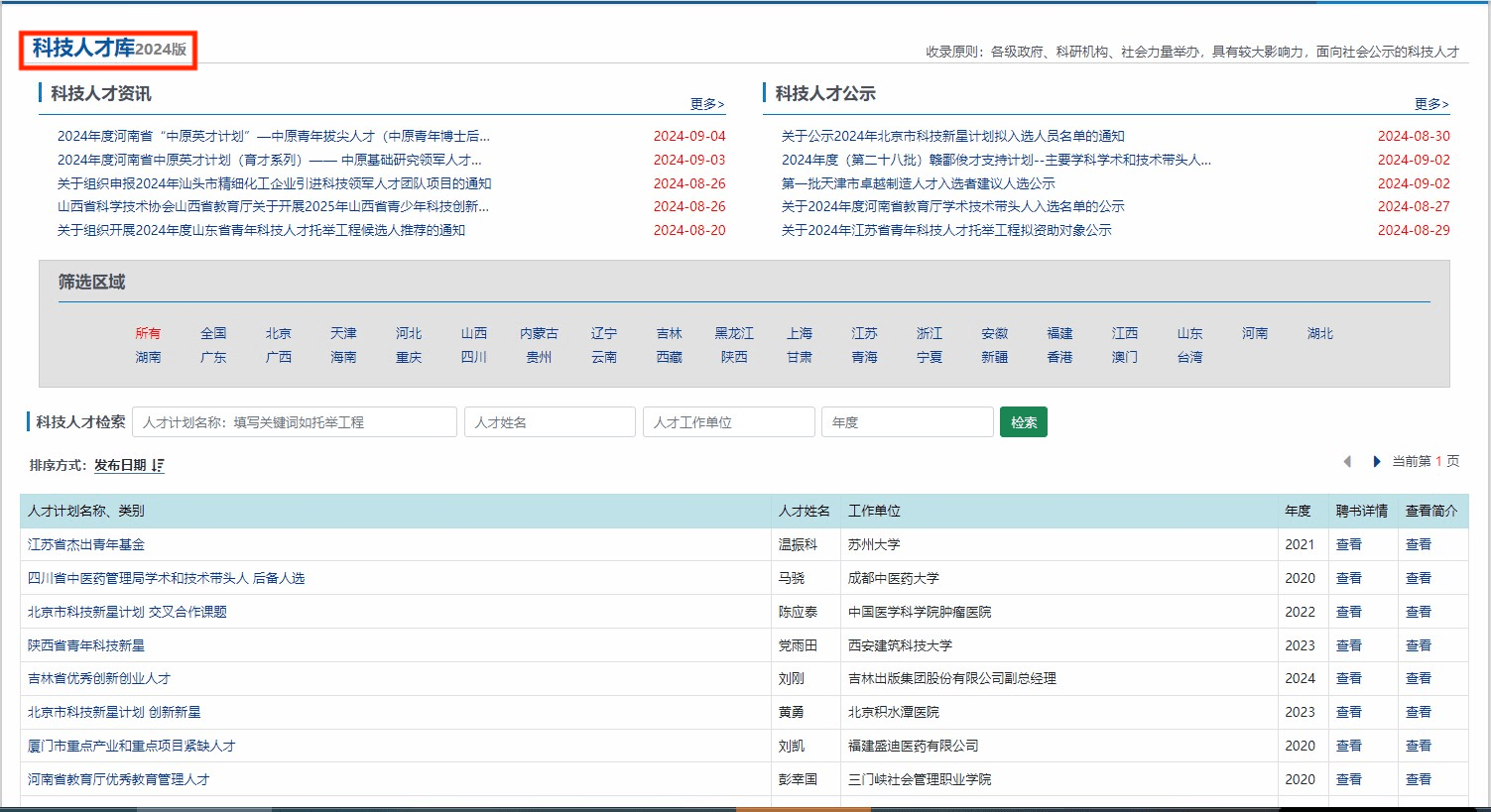Filter by region 四川
The width and height of the screenshot is (1491, 812).
(x=474, y=357)
